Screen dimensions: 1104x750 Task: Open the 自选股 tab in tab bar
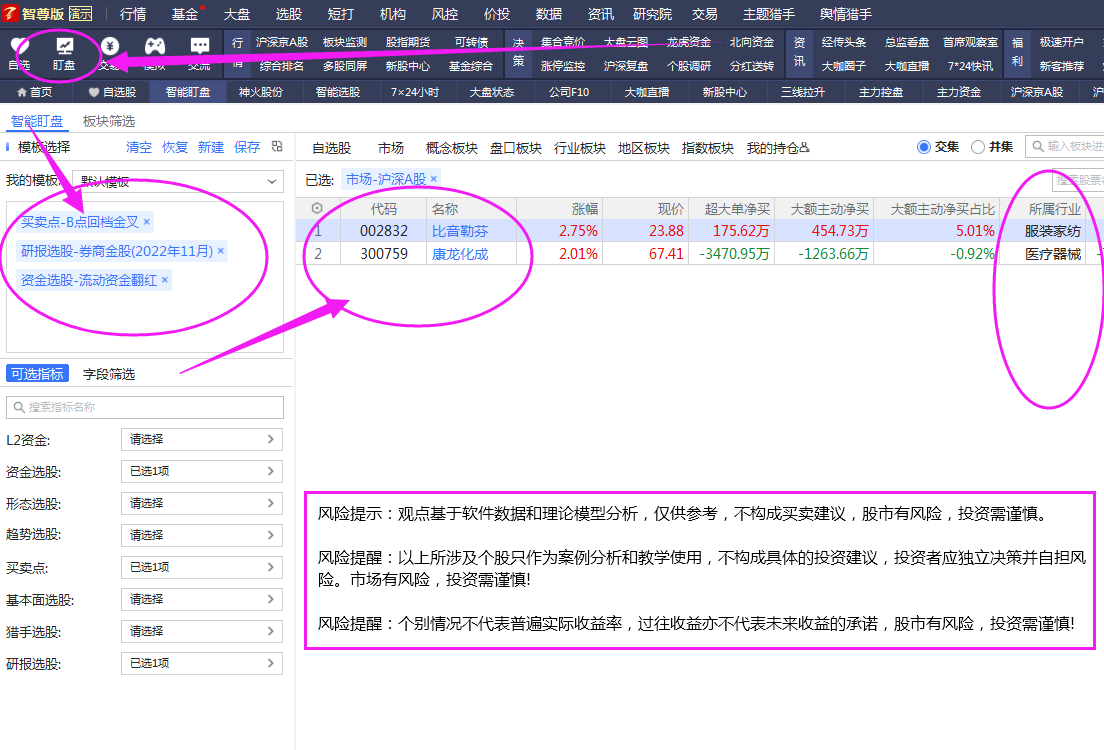tap(113, 92)
